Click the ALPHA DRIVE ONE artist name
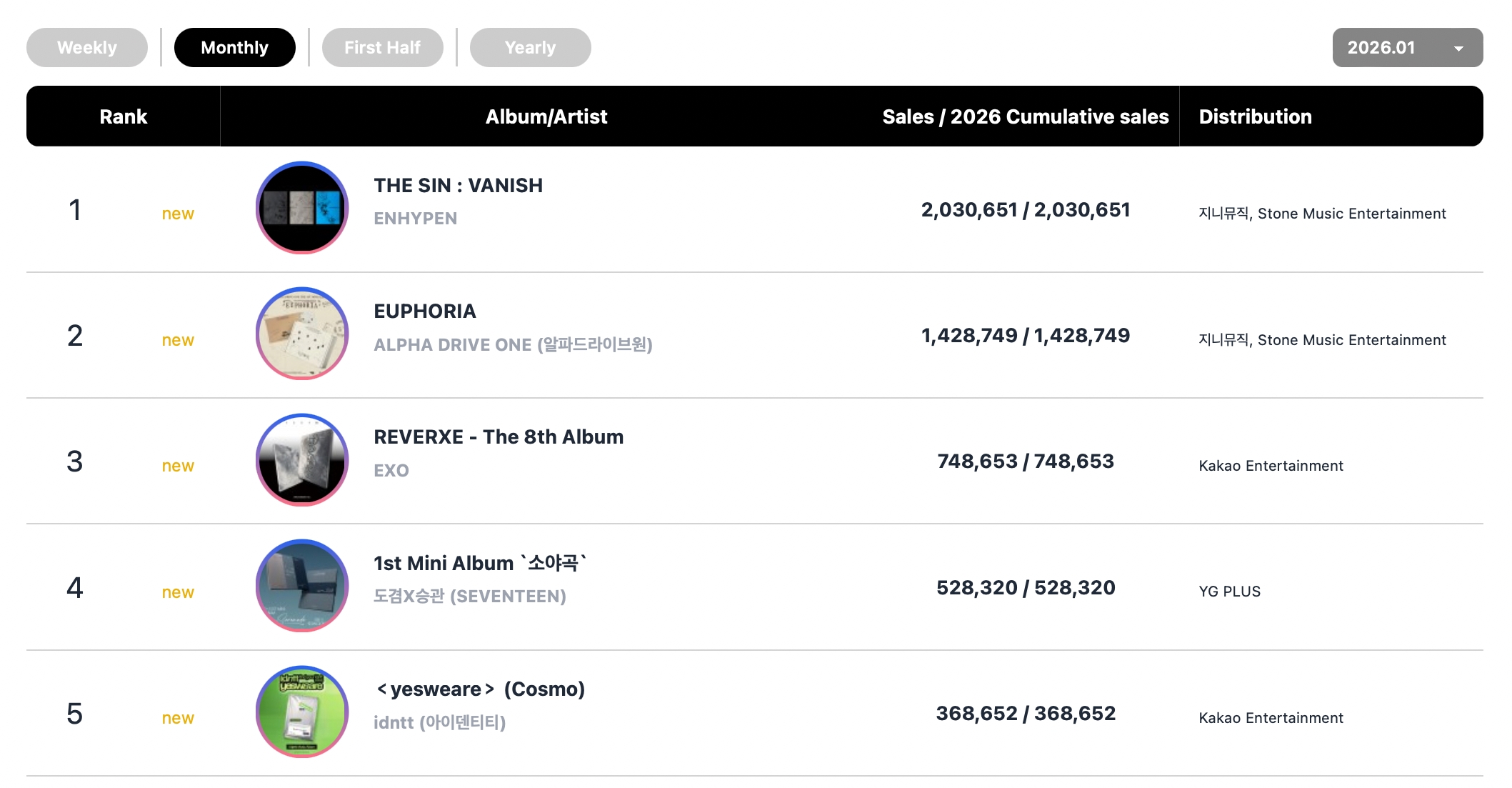Viewport: 1512px width, 788px height. [x=513, y=345]
